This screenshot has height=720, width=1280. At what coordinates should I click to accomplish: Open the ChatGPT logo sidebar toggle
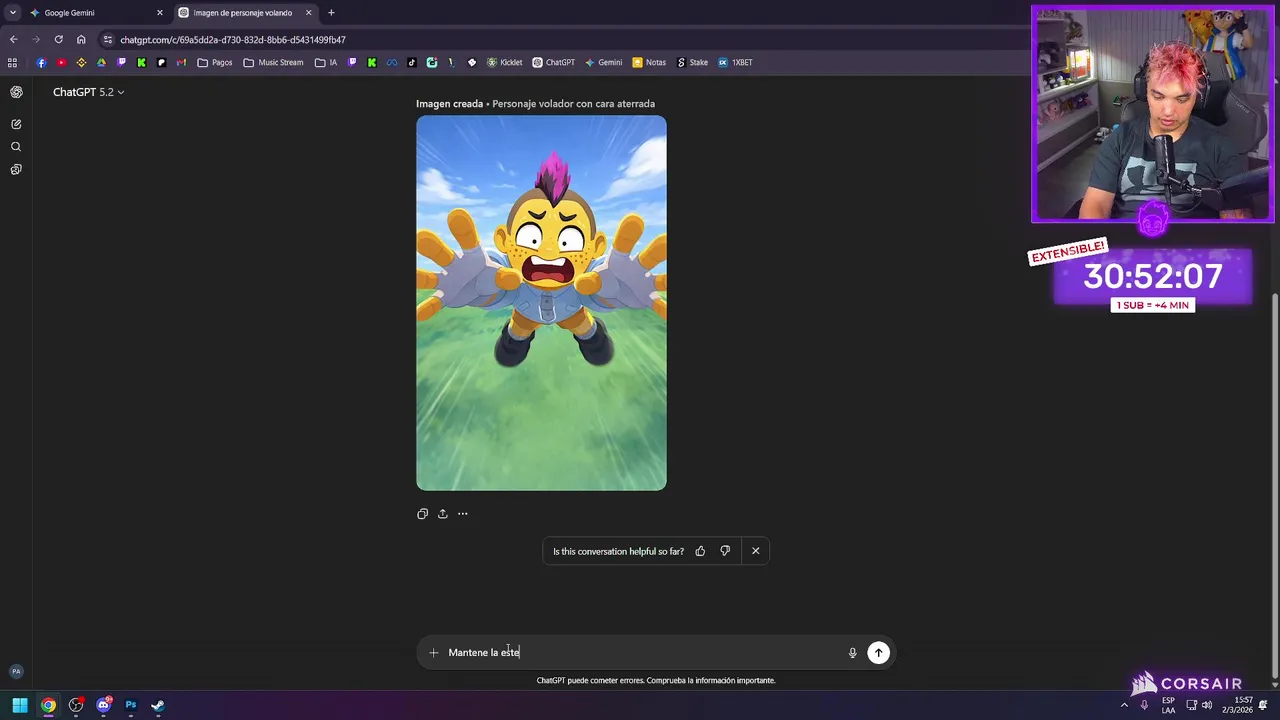(x=16, y=92)
